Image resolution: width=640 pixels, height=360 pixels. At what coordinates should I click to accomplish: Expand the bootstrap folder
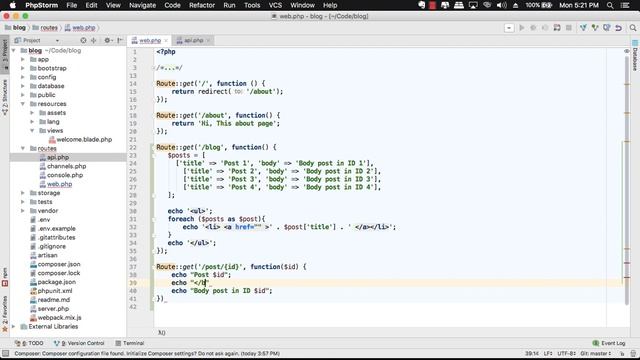[x=23, y=68]
